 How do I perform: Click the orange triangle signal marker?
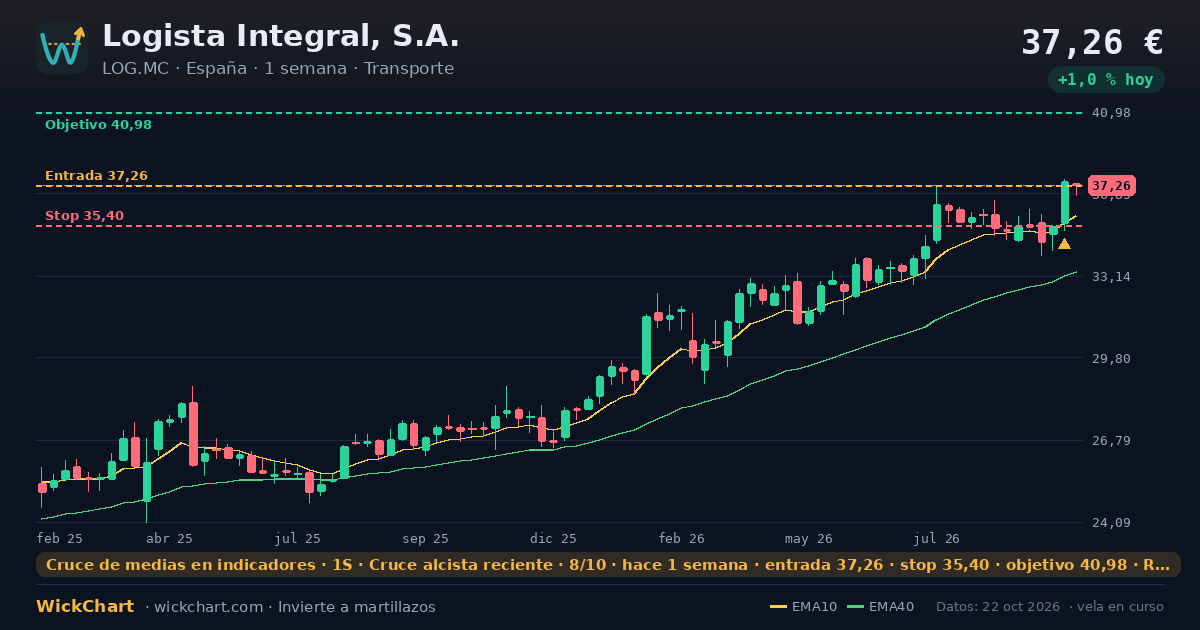[1064, 244]
